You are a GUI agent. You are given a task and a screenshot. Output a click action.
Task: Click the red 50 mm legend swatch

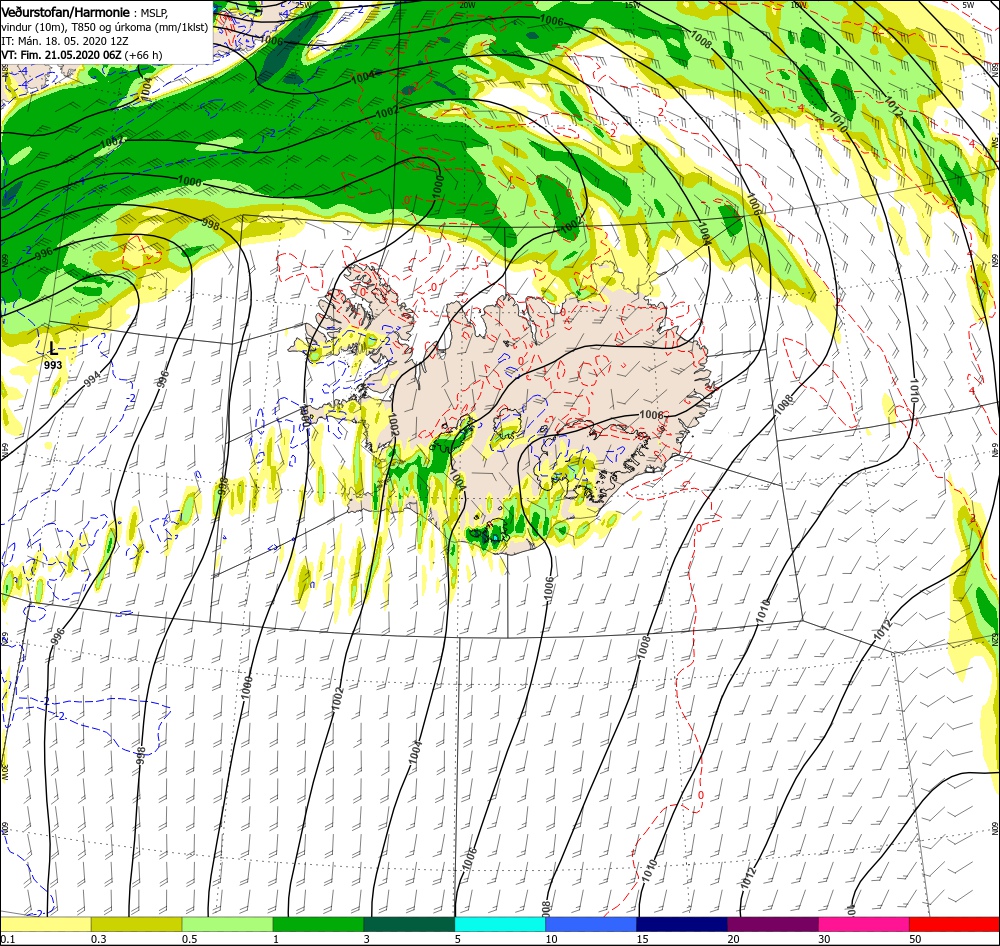click(954, 924)
